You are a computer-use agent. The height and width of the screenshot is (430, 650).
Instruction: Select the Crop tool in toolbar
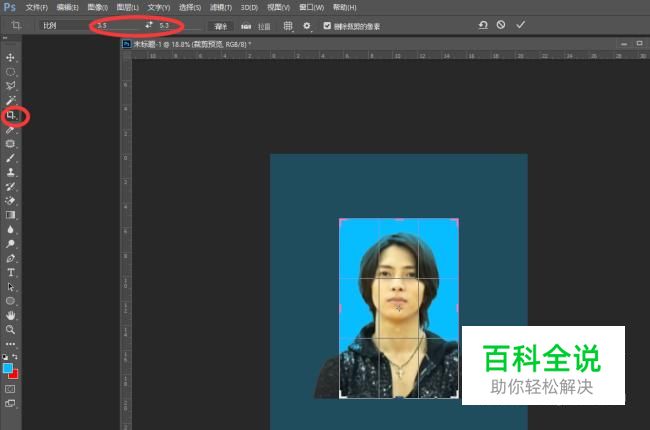[x=11, y=115]
